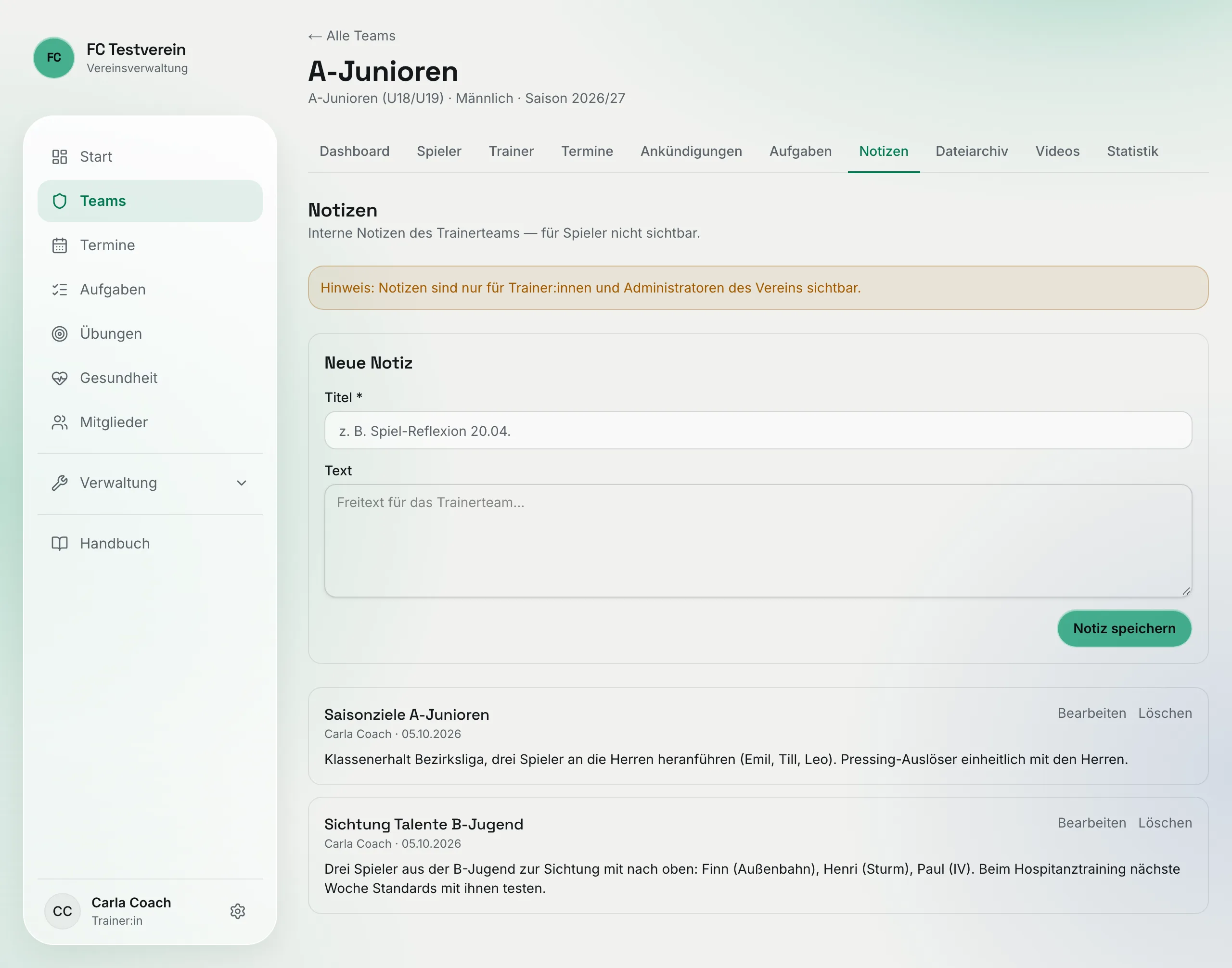Click the Hinweis notice banner text
This screenshot has width=1232, height=968.
590,288
